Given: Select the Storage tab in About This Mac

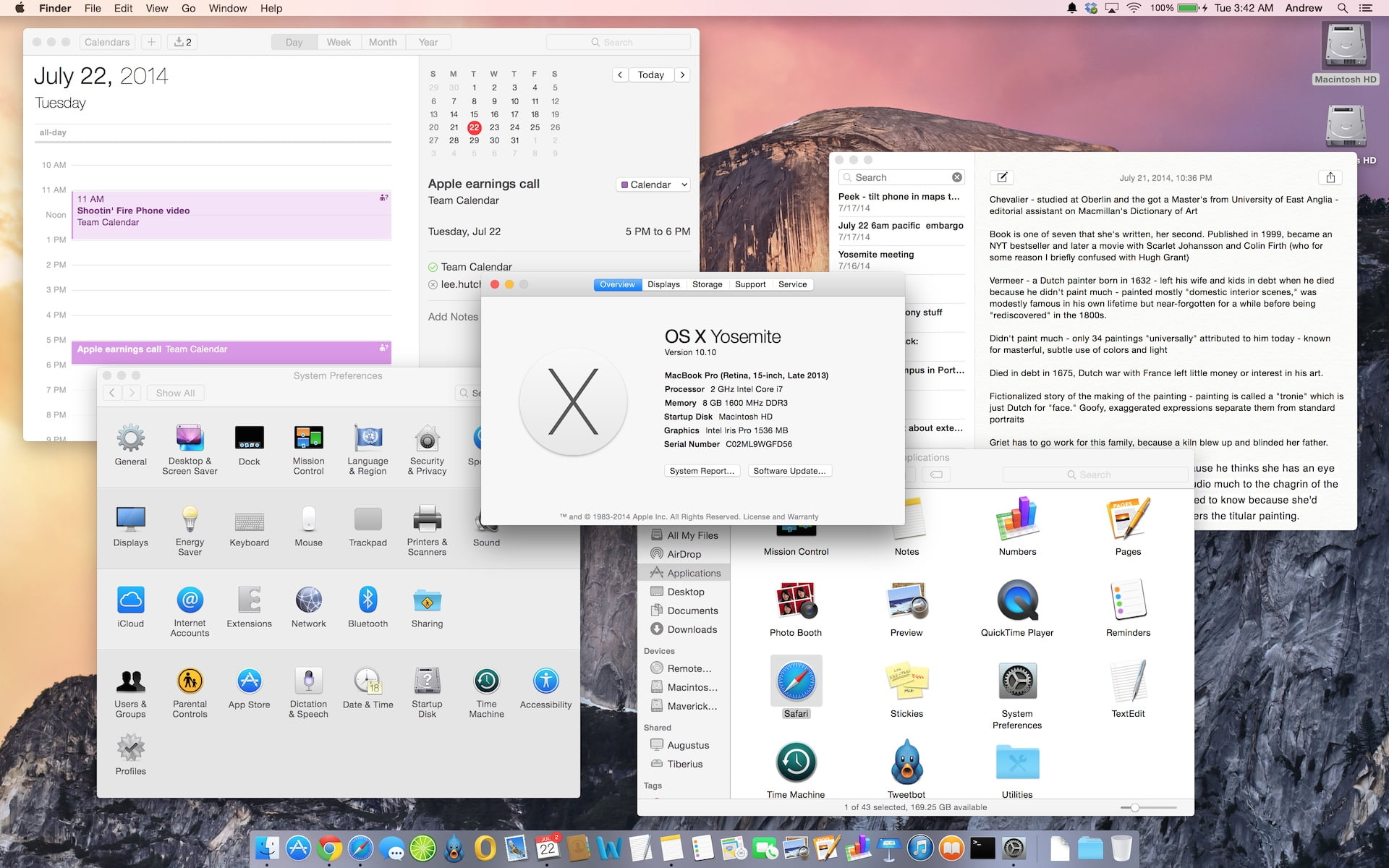Looking at the screenshot, I should pos(706,284).
